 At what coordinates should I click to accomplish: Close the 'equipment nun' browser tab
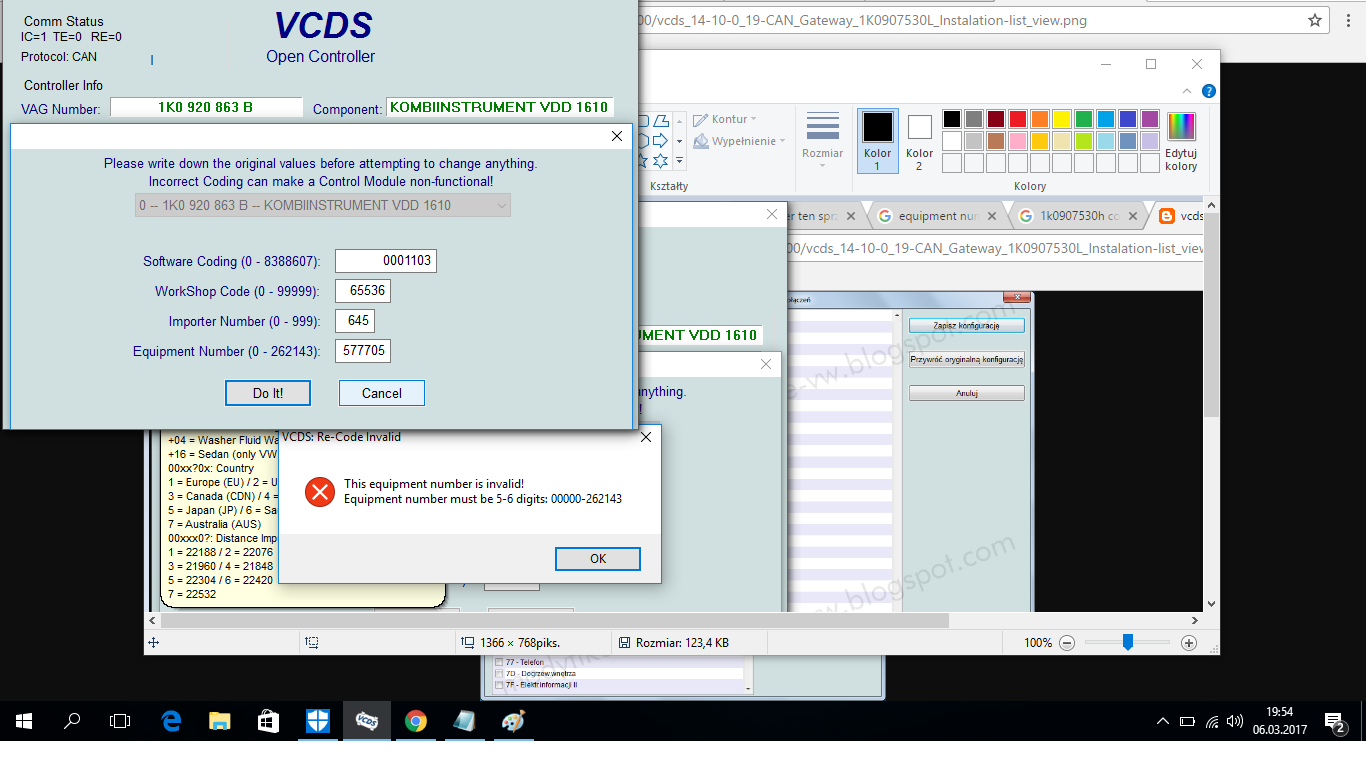(992, 216)
